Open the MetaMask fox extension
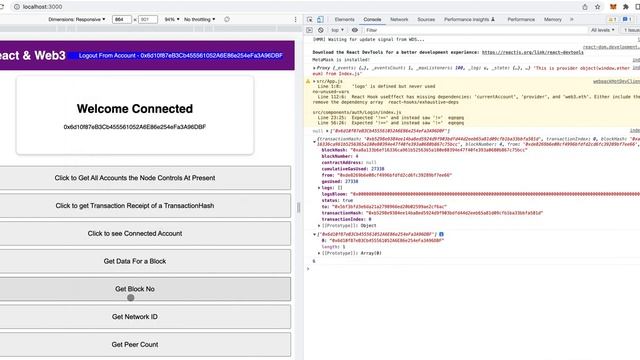The width and height of the screenshot is (640, 360). 613,7
